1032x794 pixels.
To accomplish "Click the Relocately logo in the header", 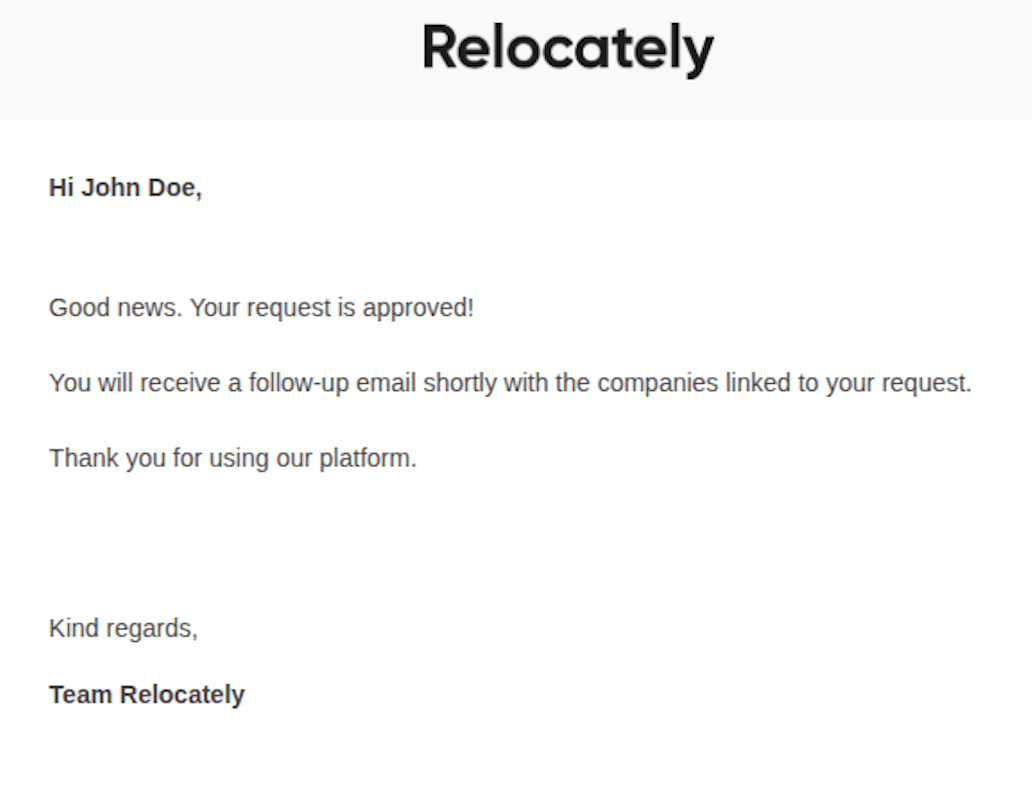I will (568, 49).
